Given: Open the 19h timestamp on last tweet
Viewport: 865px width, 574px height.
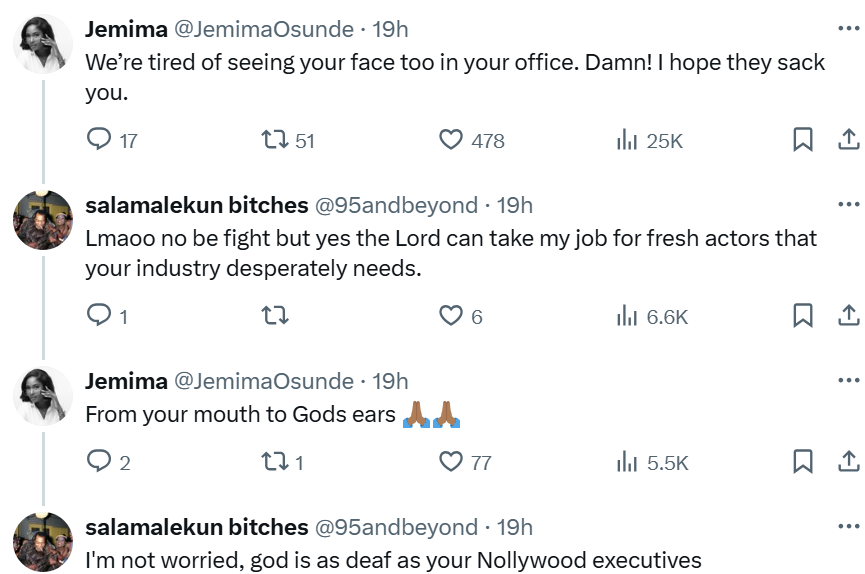Looking at the screenshot, I should 515,526.
